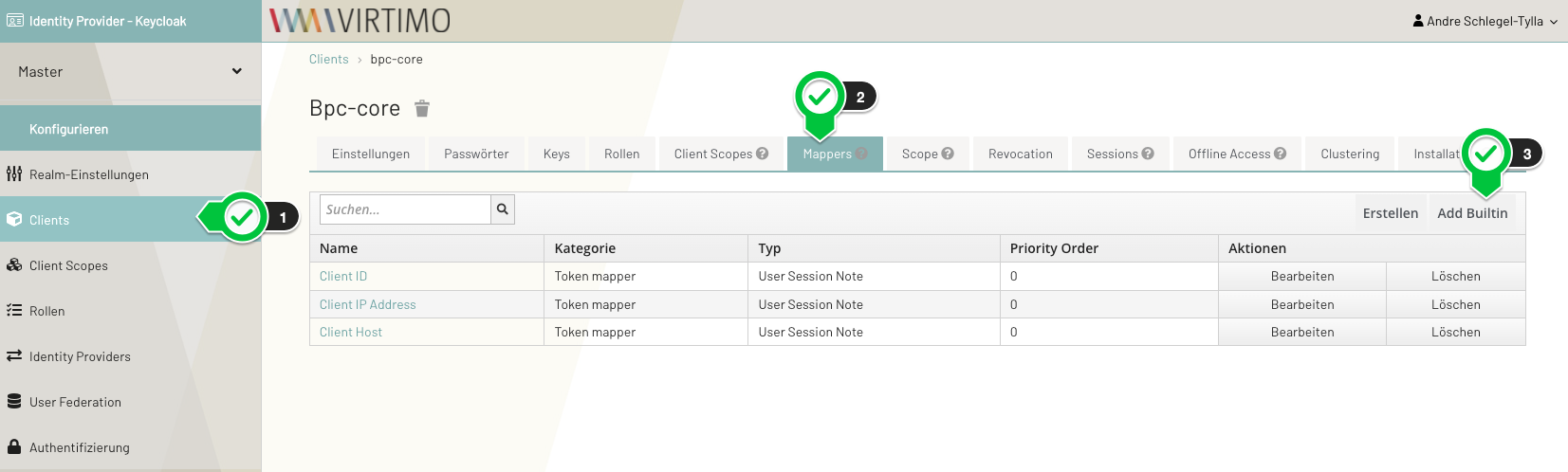
Task: Click help icon on Sessions tab
Action: (1148, 154)
